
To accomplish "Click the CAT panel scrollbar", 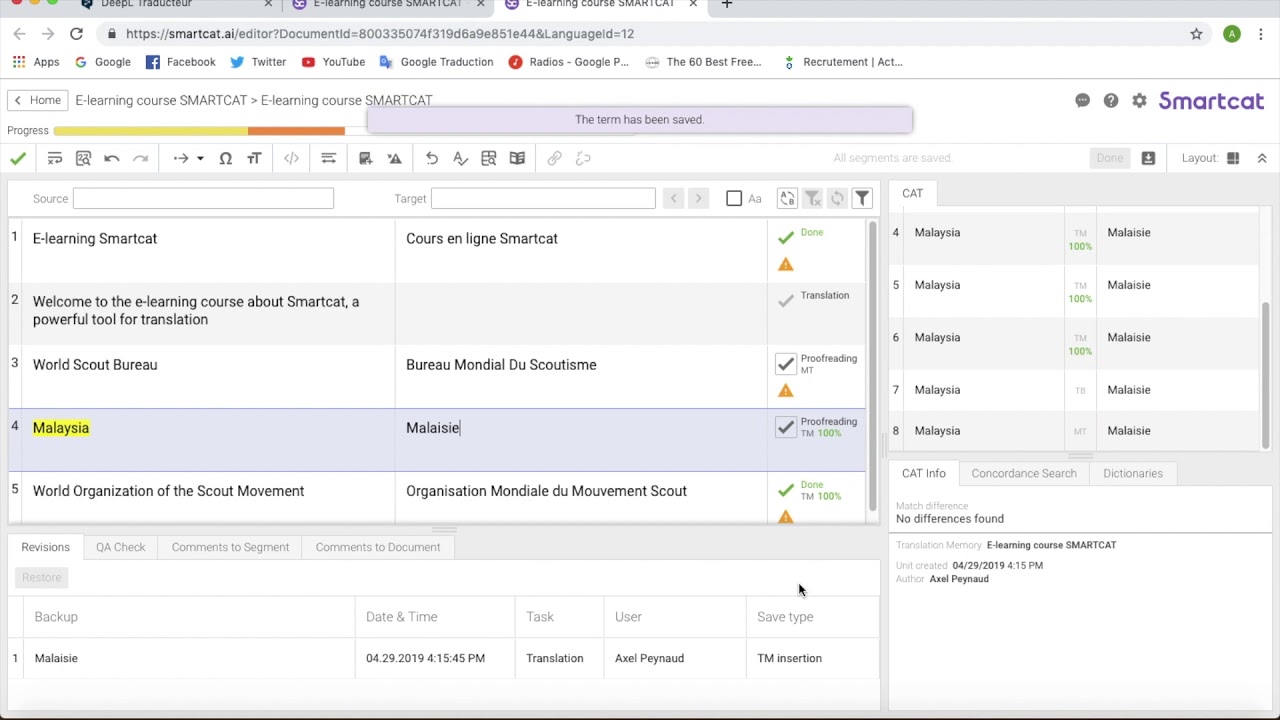I will (x=1265, y=375).
